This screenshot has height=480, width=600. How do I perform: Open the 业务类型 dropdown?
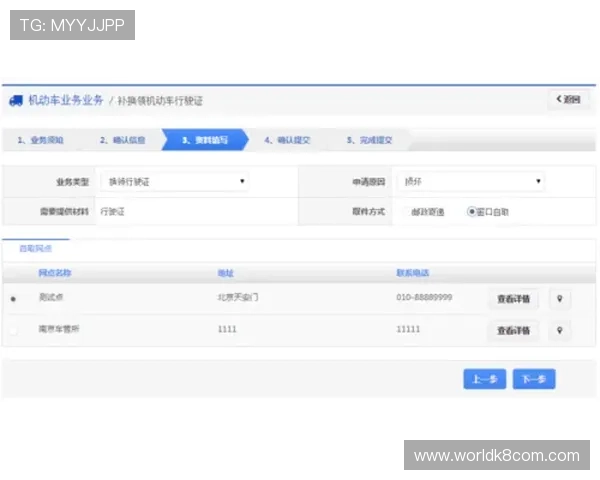point(174,181)
